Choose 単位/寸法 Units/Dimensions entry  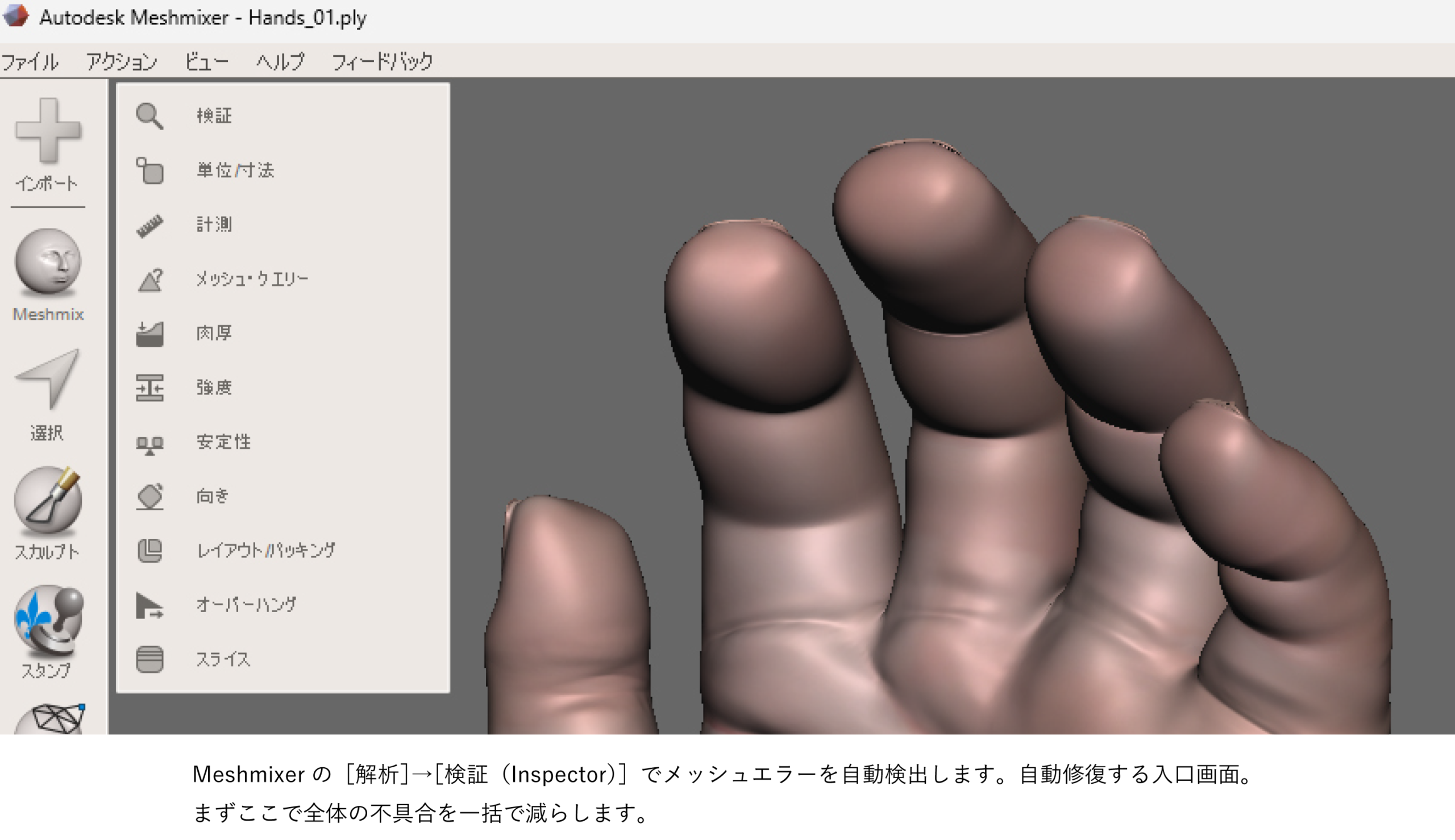point(235,170)
